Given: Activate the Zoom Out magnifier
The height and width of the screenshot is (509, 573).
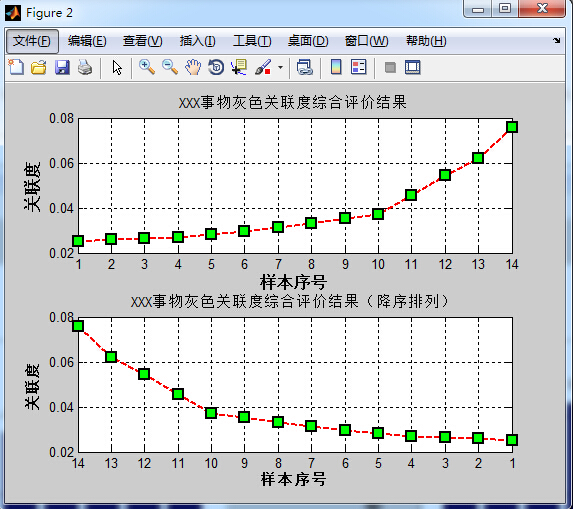Looking at the screenshot, I should click(x=170, y=68).
